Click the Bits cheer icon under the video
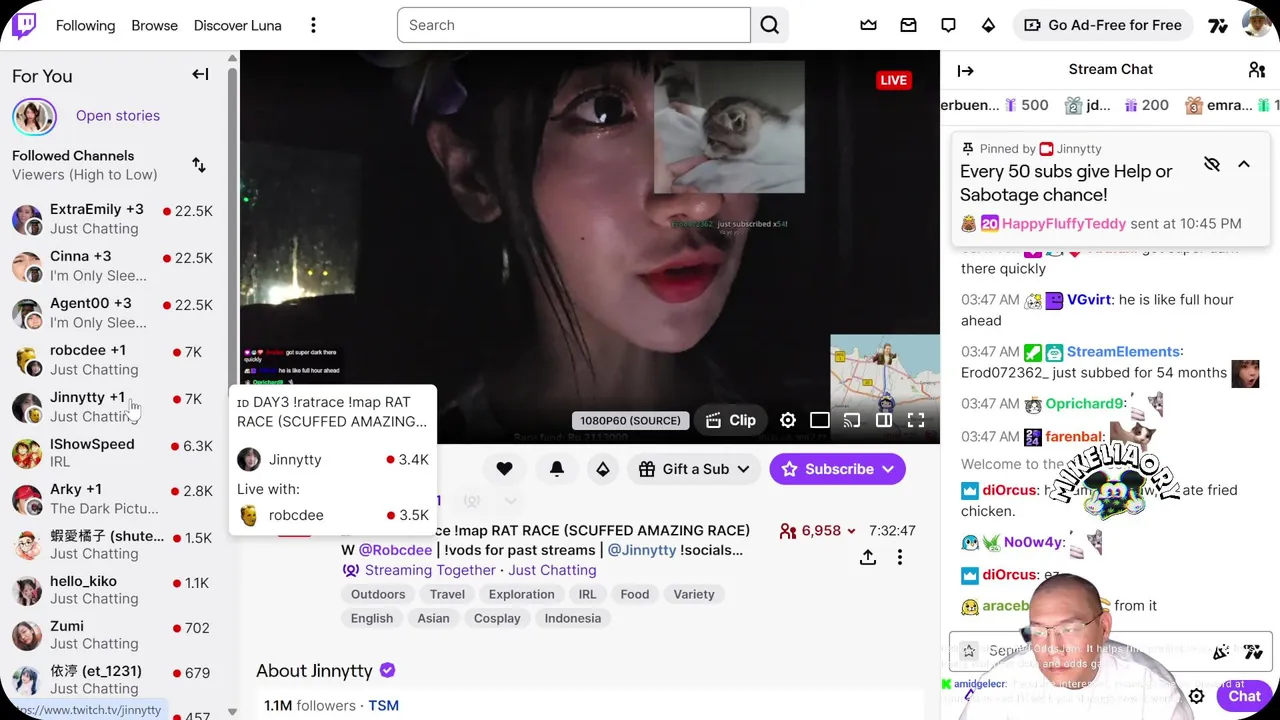 click(x=603, y=469)
